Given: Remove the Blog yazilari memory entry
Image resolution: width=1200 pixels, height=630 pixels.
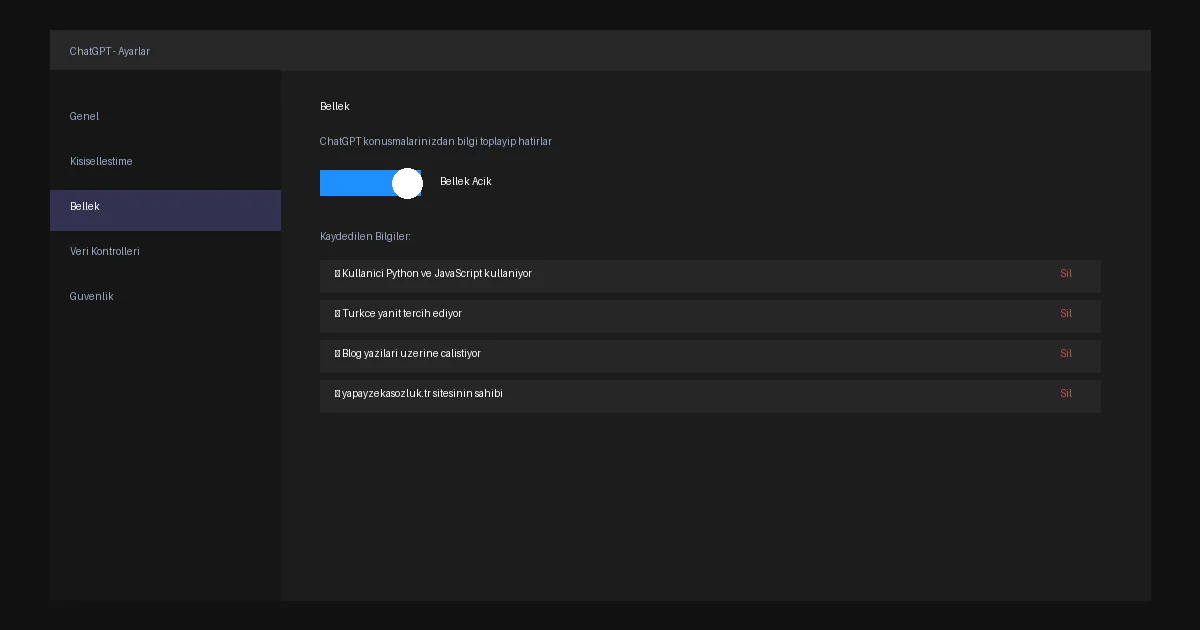Looking at the screenshot, I should (1066, 354).
